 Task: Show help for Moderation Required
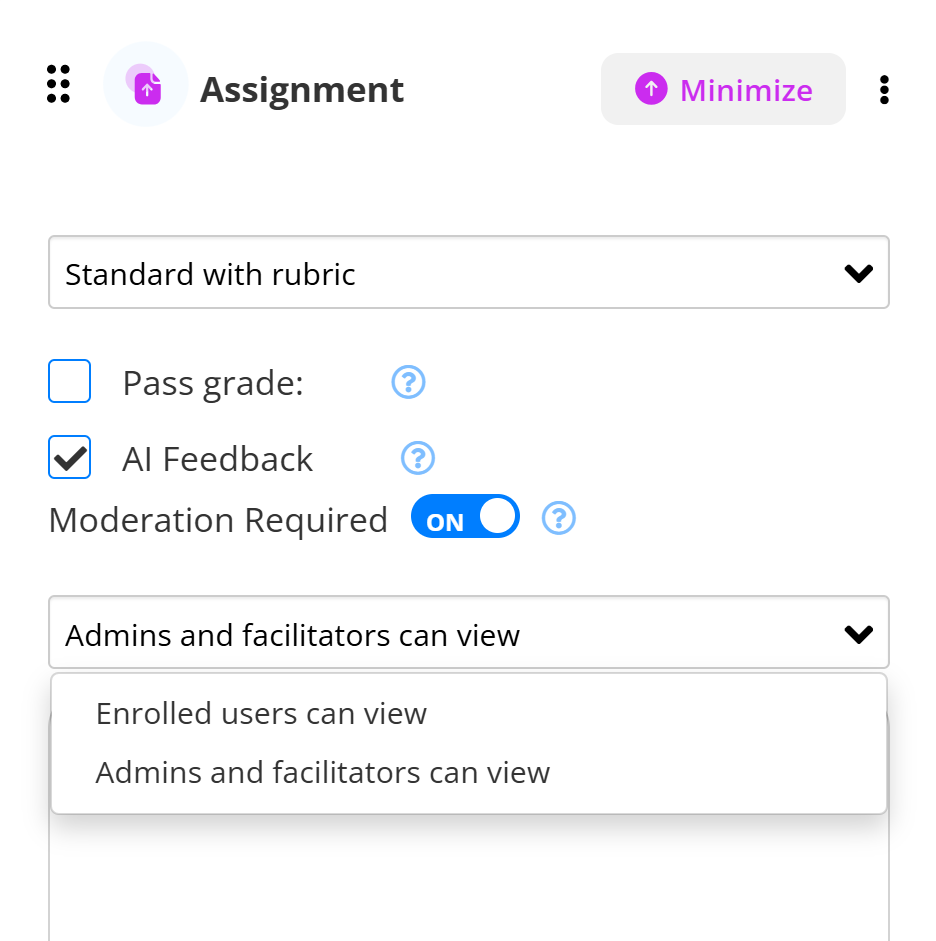(559, 518)
